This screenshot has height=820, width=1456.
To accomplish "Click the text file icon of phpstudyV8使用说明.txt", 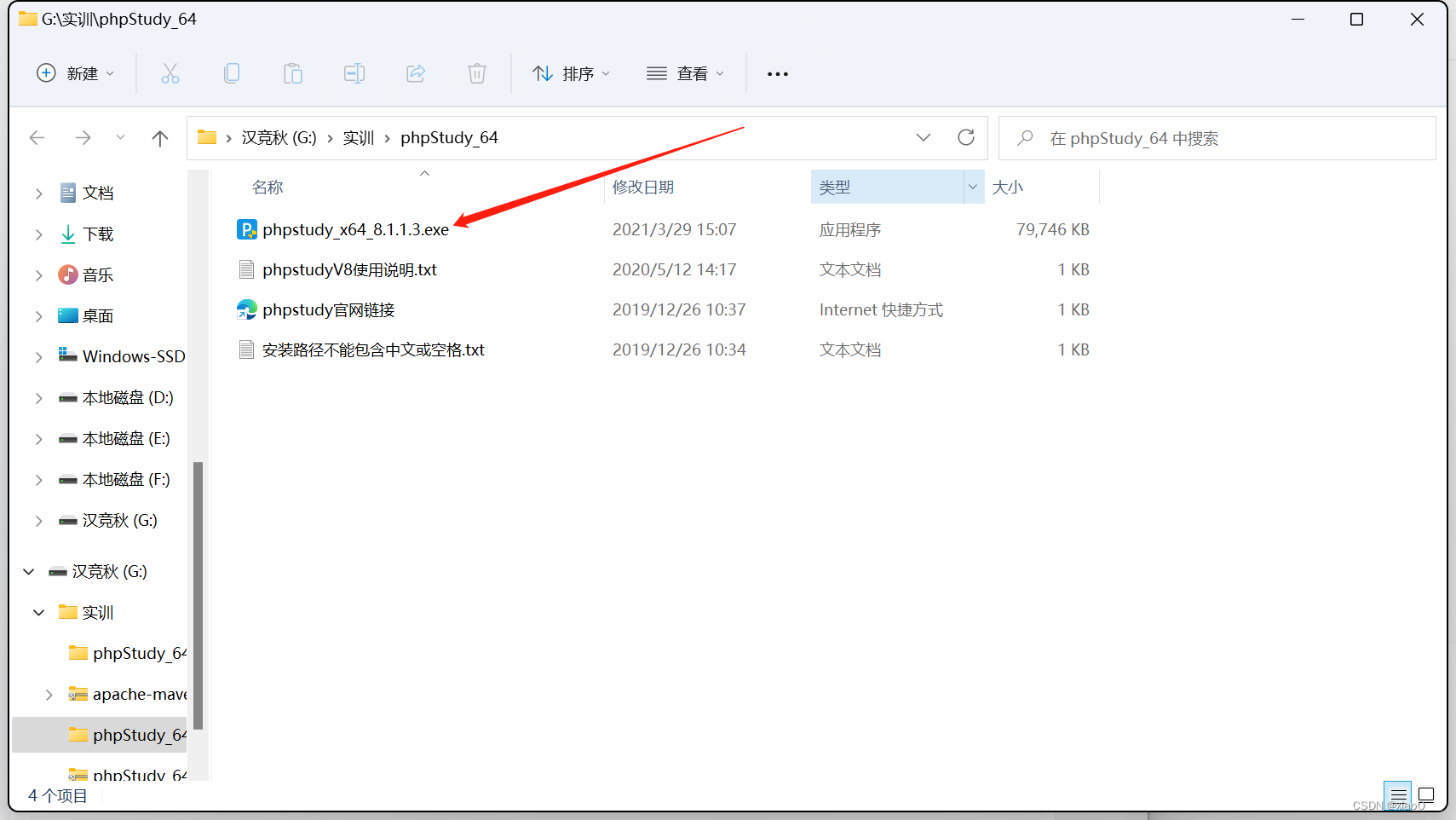I will point(247,269).
